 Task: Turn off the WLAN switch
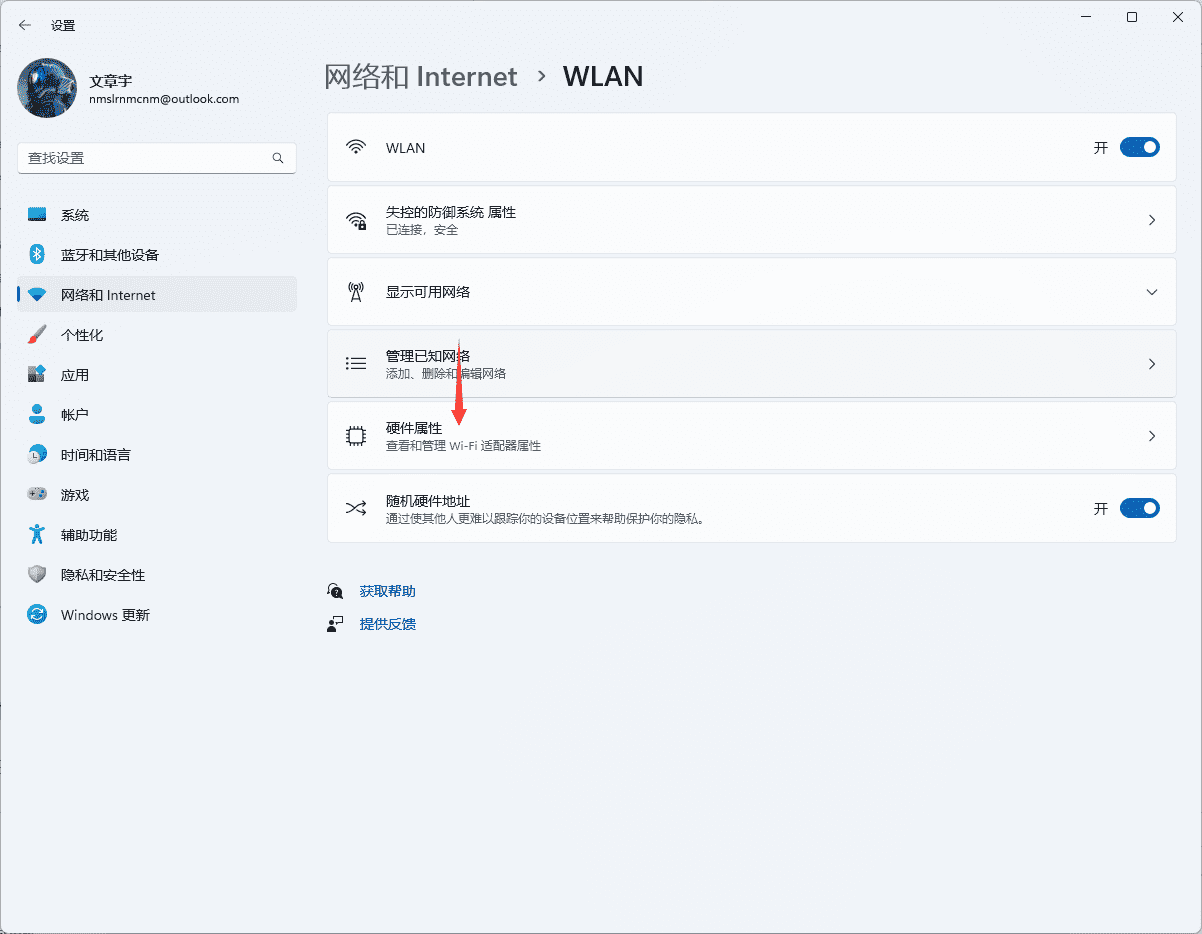(x=1139, y=146)
